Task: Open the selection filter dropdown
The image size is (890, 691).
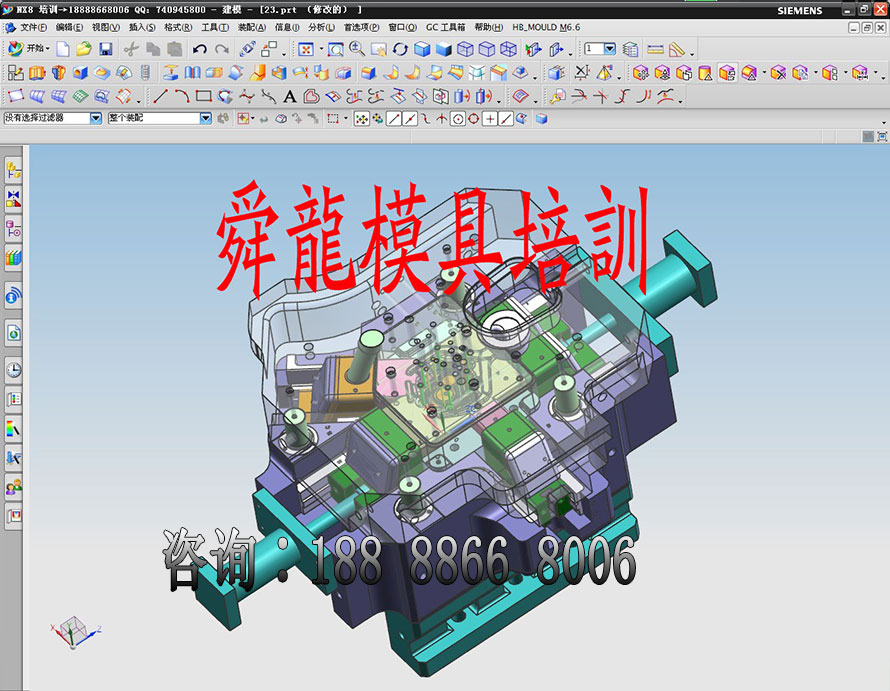Action: click(96, 118)
